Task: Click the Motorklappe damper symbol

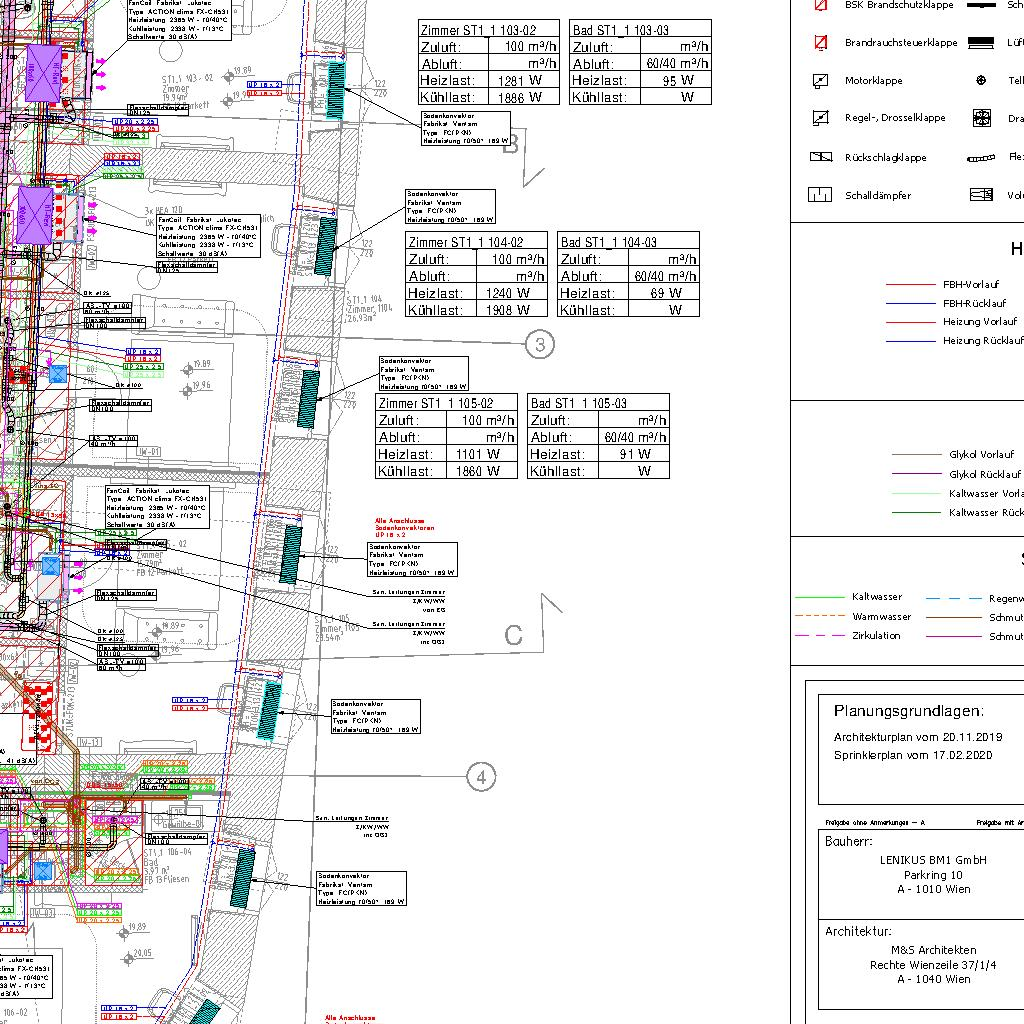Action: click(821, 81)
